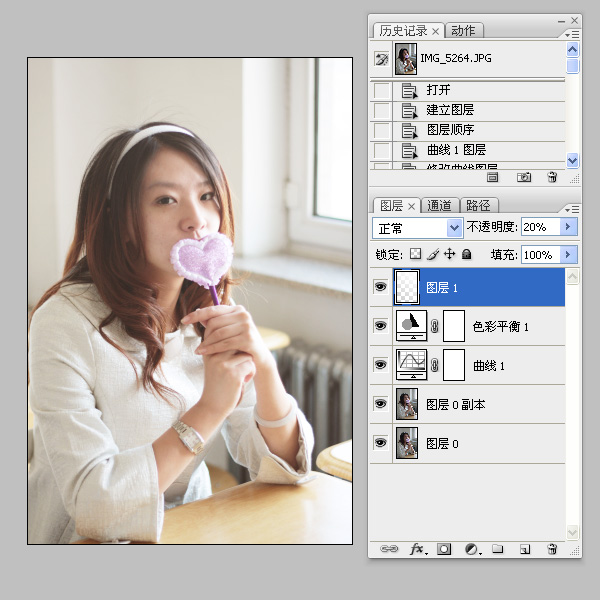
Task: Create a new layer group folder
Action: tap(497, 549)
